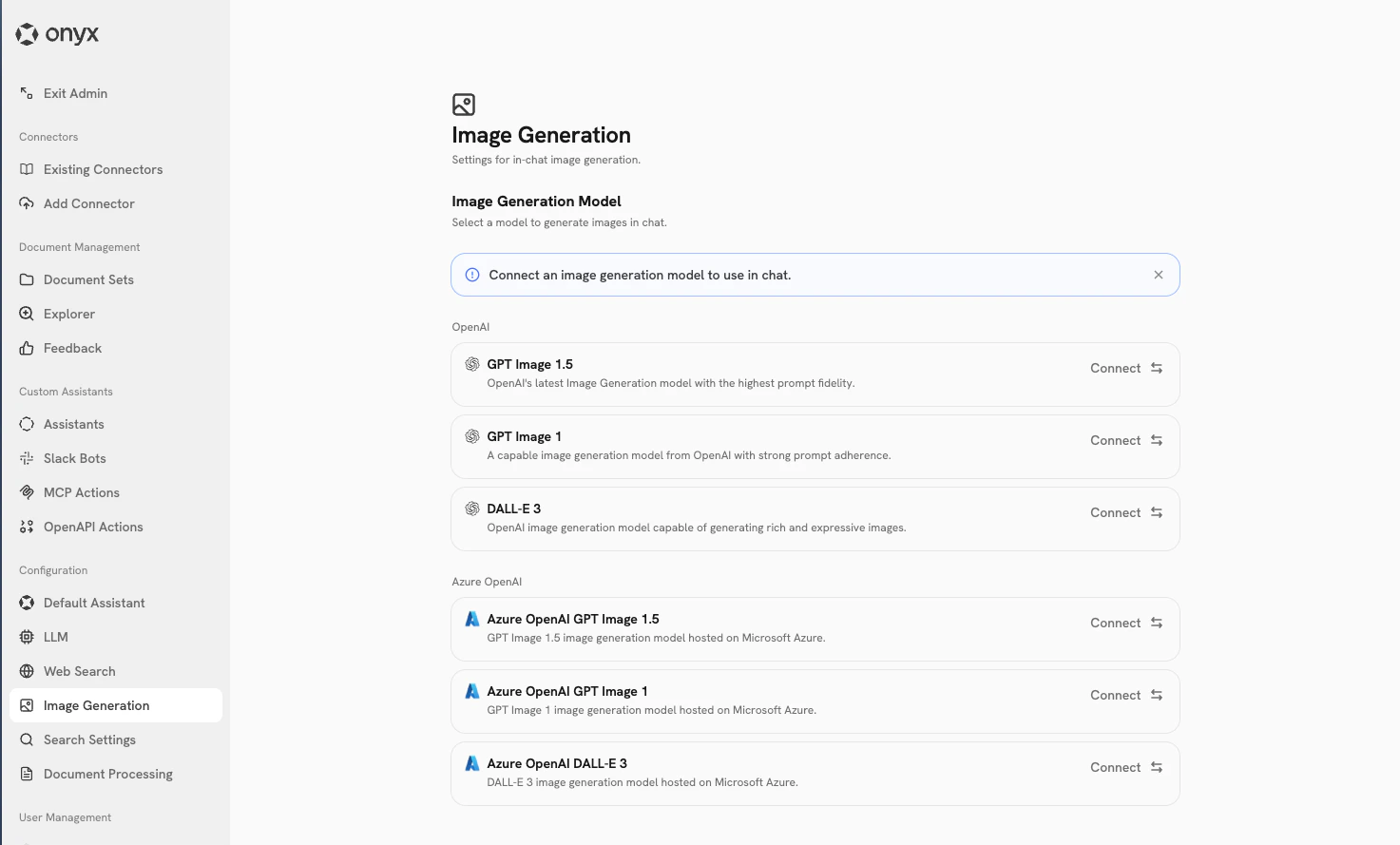Connect the DALL-E 3 model
The width and height of the screenshot is (1400, 845).
click(x=1115, y=512)
